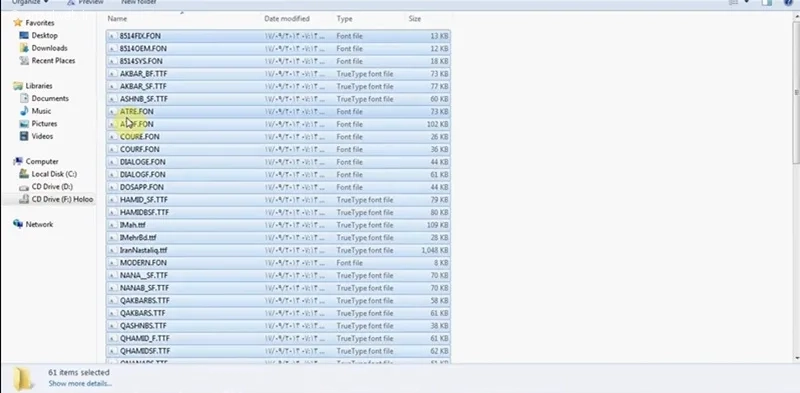Open the view options dropdown arrow

[x=747, y=3]
